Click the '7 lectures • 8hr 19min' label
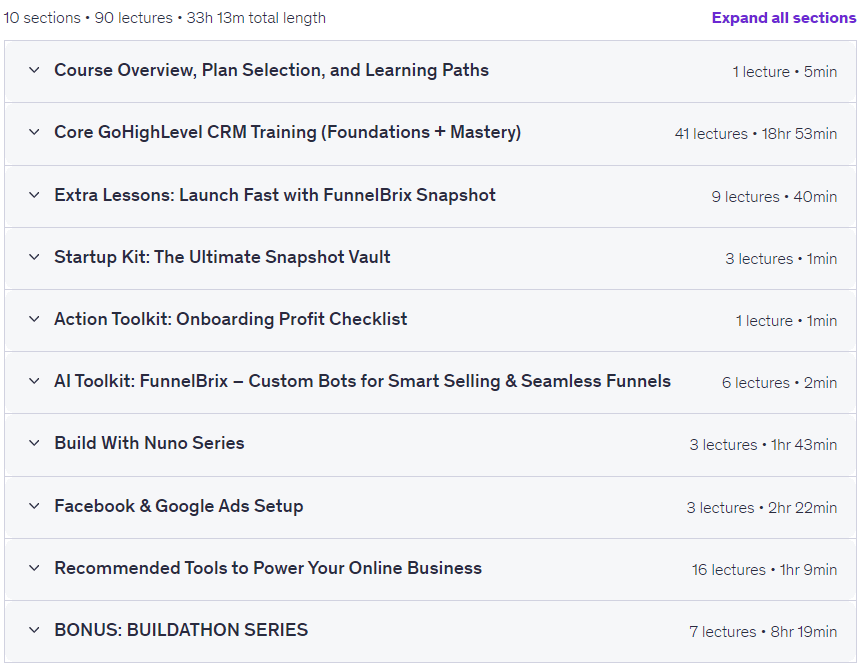Screen dimensions: 865x669 pyautogui.click(x=763, y=631)
